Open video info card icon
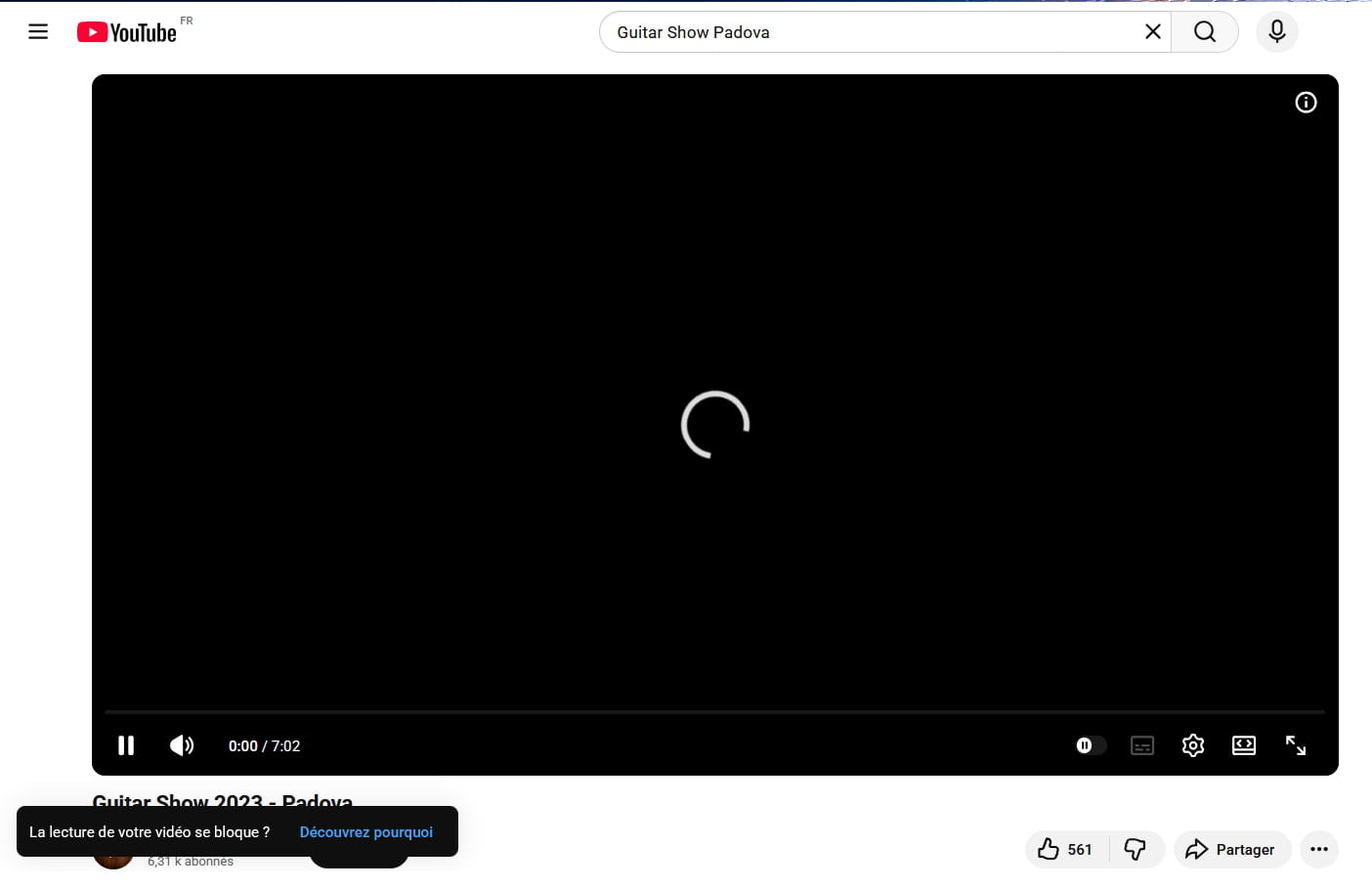This screenshot has width=1372, height=888. point(1306,103)
